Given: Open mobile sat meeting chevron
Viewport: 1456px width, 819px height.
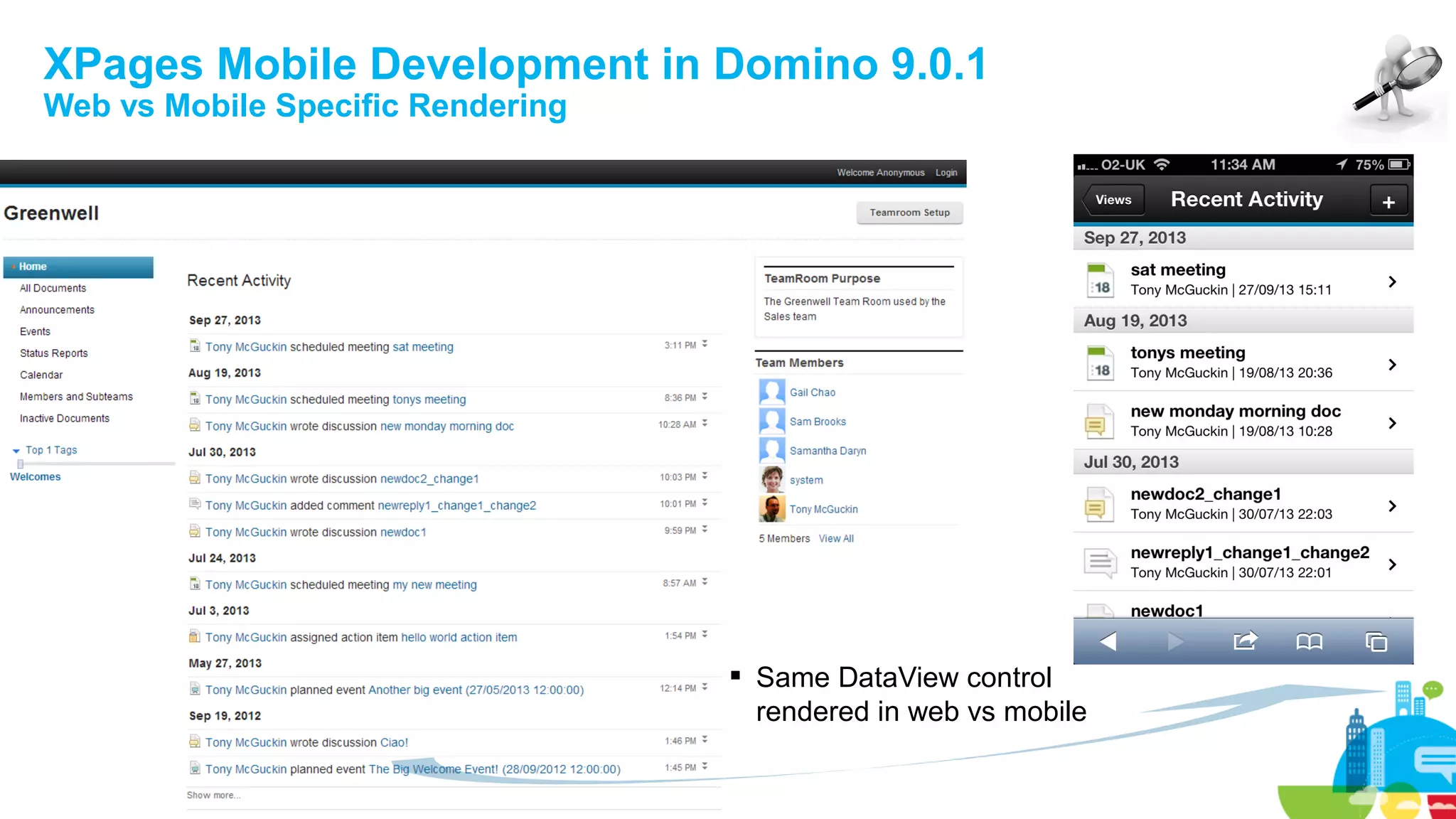Looking at the screenshot, I should click(1392, 282).
